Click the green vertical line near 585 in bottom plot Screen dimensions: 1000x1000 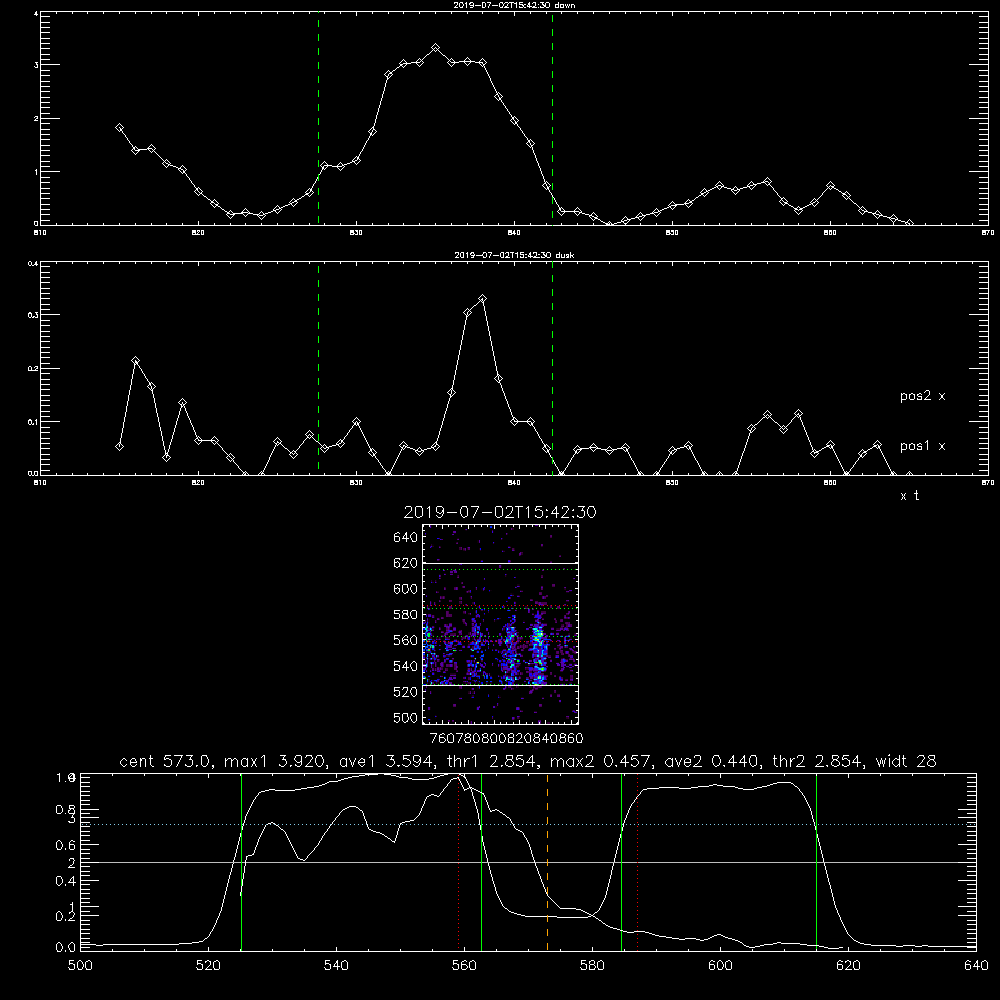pyautogui.click(x=621, y=862)
